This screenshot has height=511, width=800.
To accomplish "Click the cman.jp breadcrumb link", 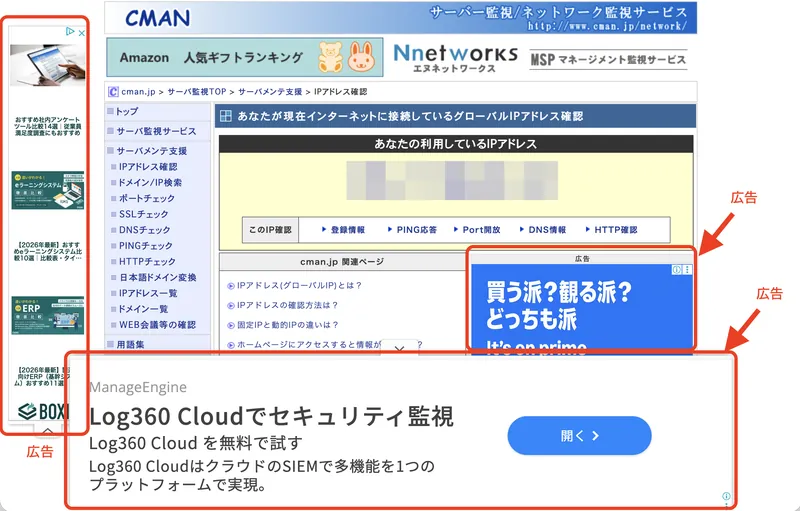I will tap(138, 92).
